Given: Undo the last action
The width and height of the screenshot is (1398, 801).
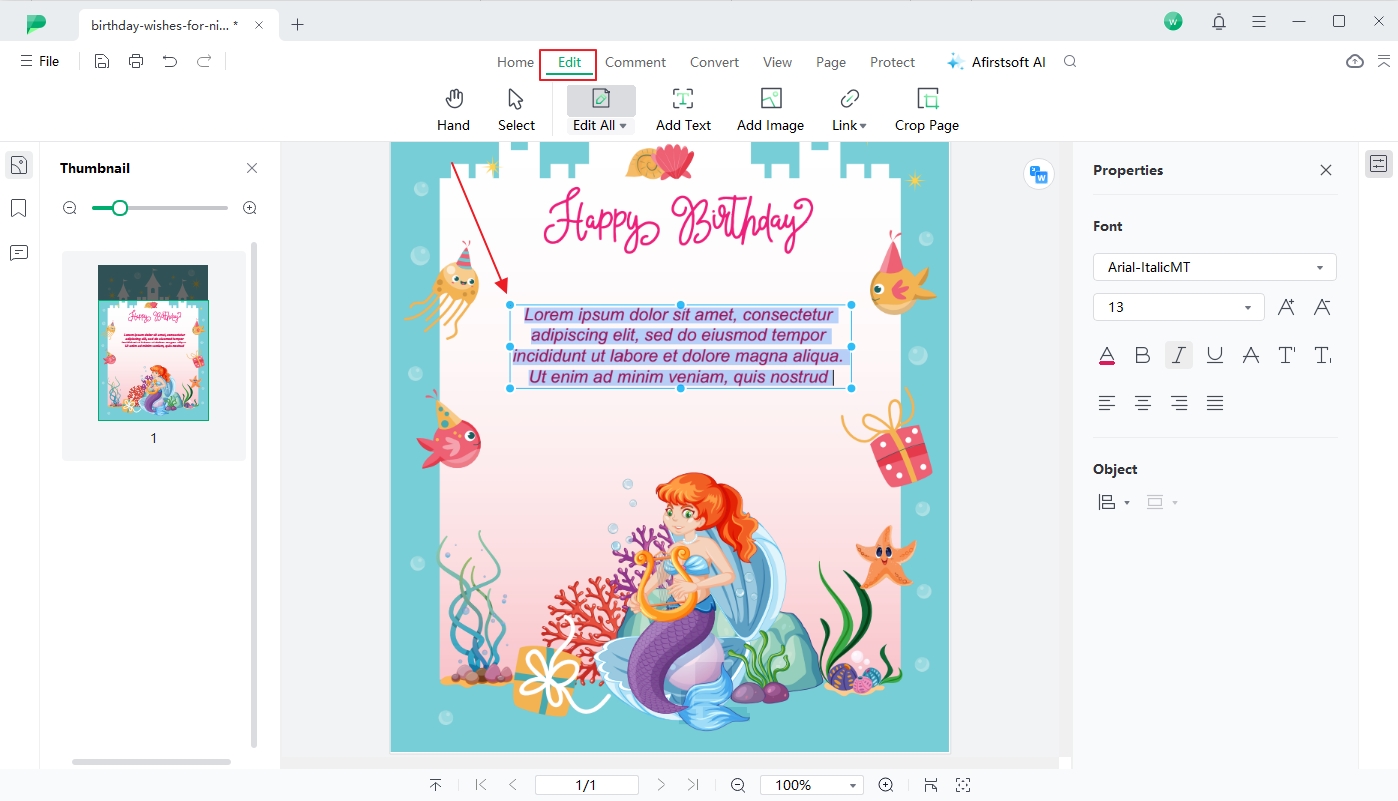Looking at the screenshot, I should 170,61.
